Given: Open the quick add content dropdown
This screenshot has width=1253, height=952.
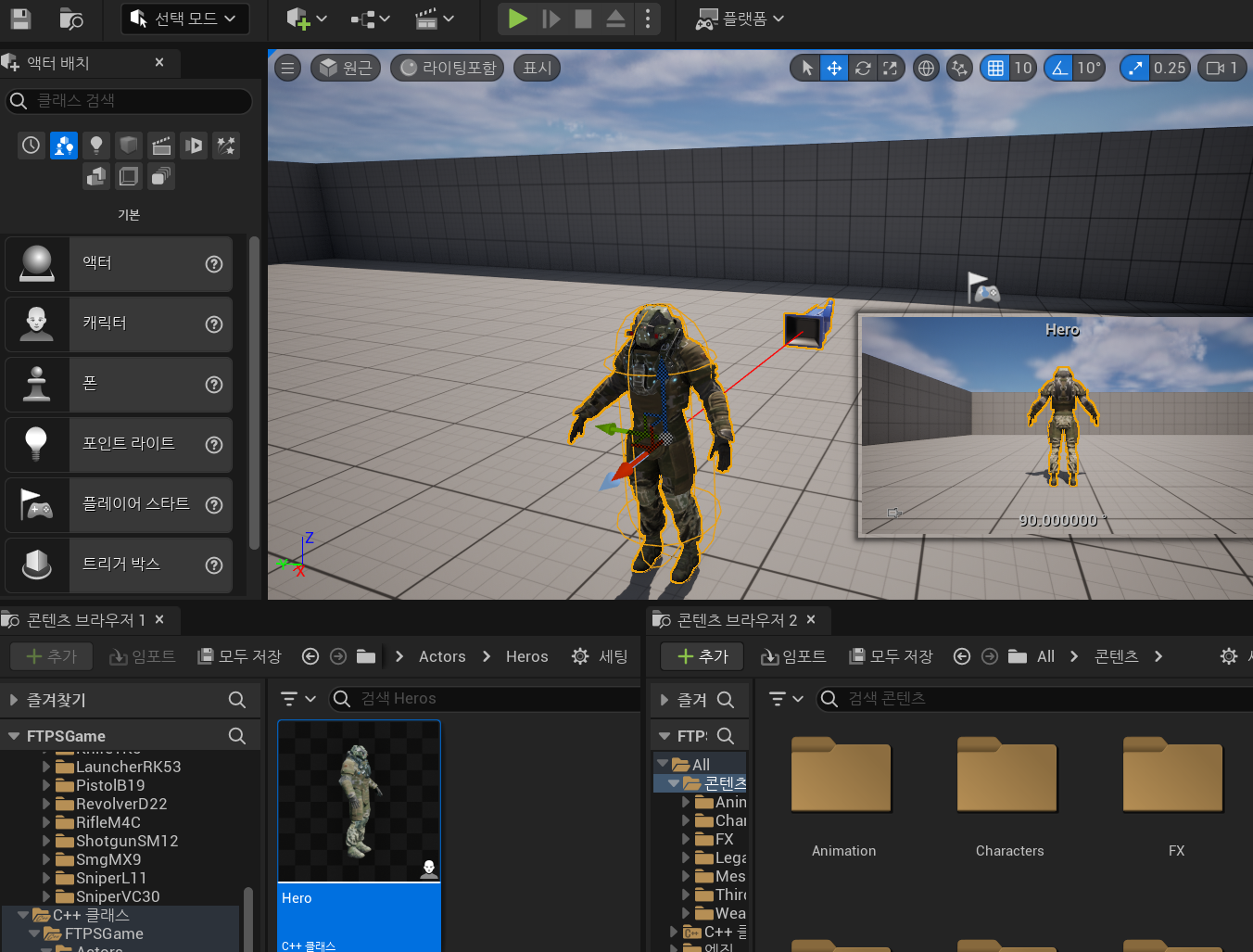Looking at the screenshot, I should click(x=307, y=18).
